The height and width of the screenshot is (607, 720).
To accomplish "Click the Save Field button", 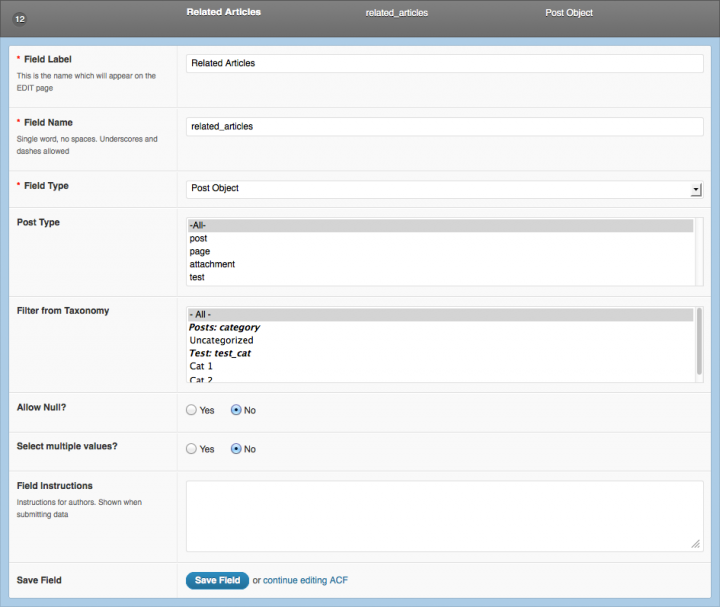I will (217, 580).
